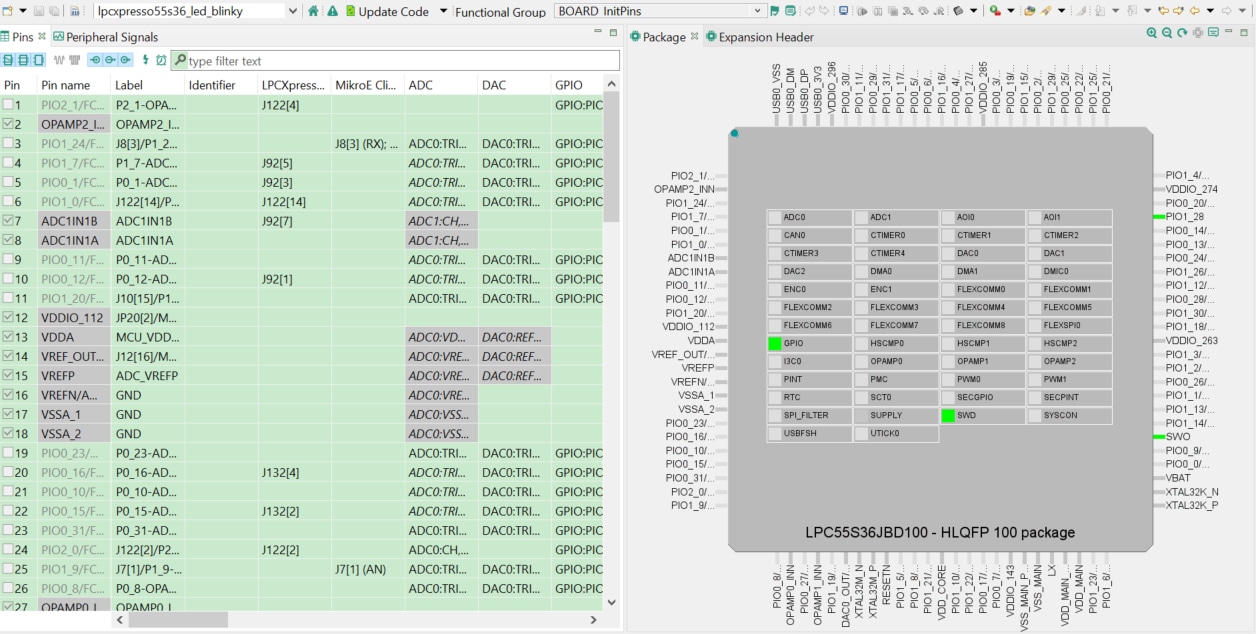Zoom in on the package view
1256x634 pixels.
1152,33
